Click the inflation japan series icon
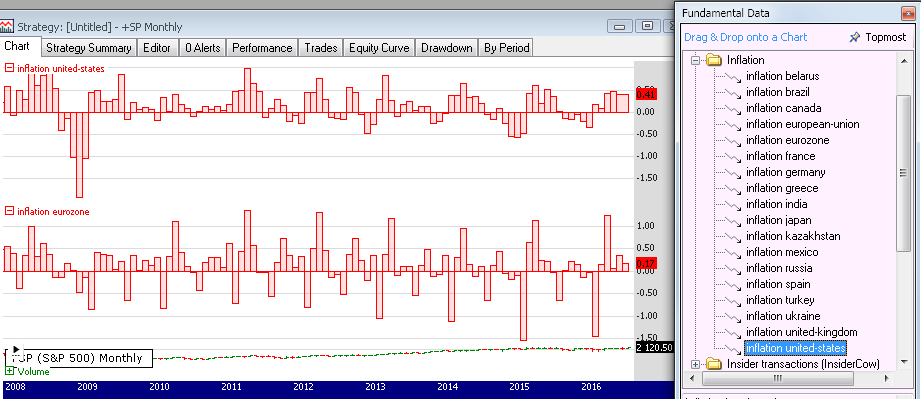The image size is (921, 399). (732, 220)
